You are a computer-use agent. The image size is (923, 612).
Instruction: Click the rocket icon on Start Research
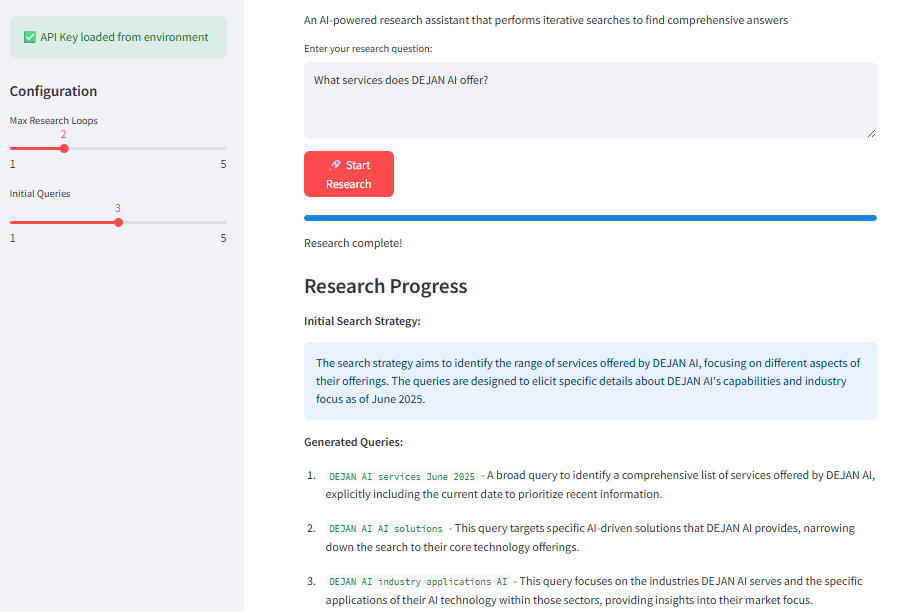tap(335, 165)
